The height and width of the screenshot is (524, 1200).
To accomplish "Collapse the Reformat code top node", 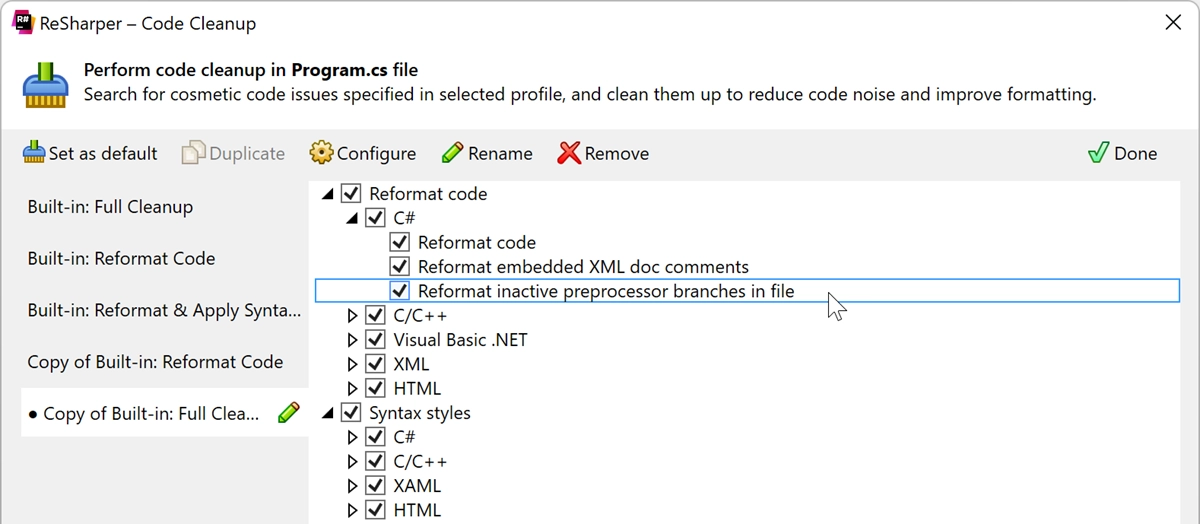I will click(329, 194).
